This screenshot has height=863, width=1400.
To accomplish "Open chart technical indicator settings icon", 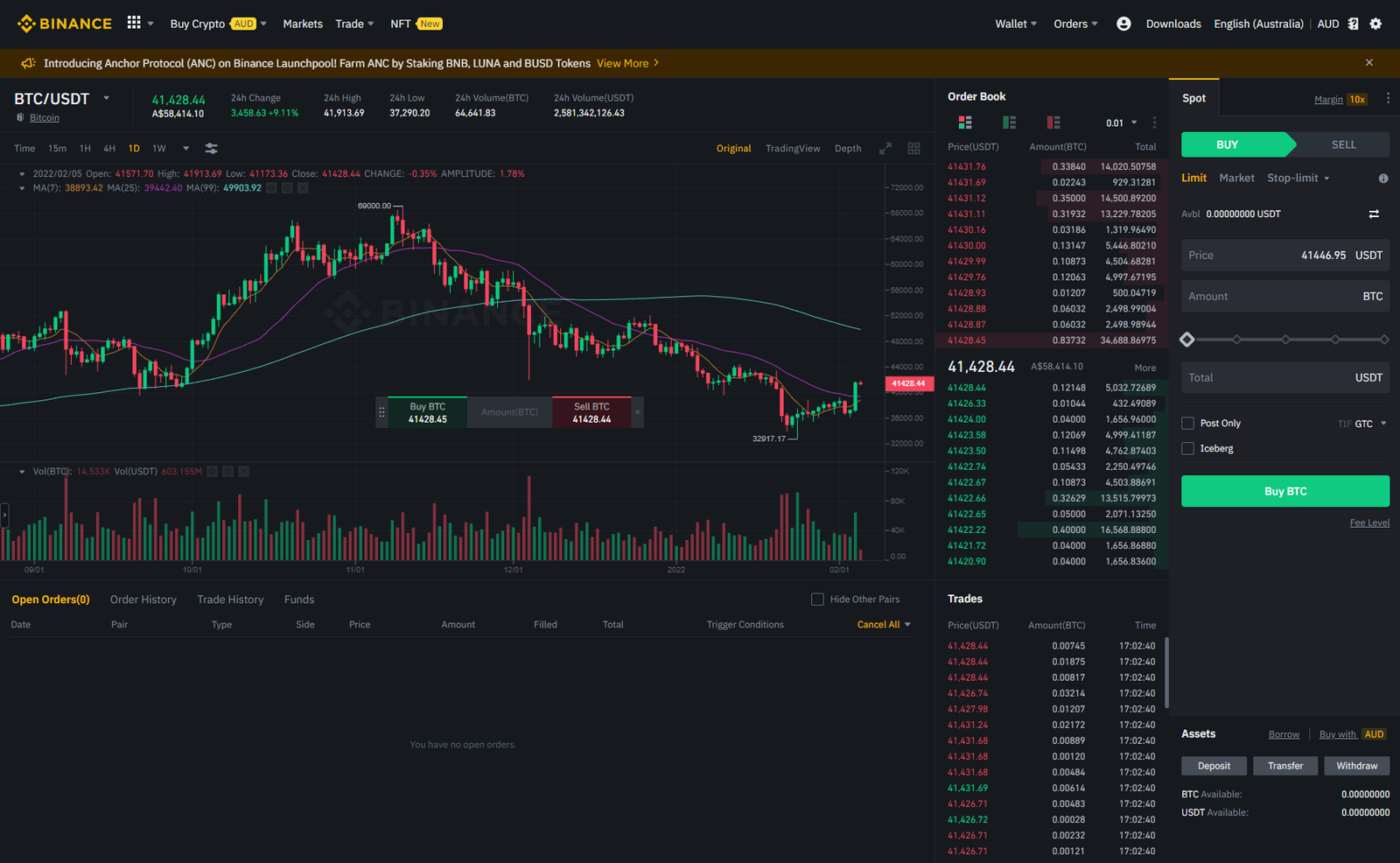I will pyautogui.click(x=211, y=149).
